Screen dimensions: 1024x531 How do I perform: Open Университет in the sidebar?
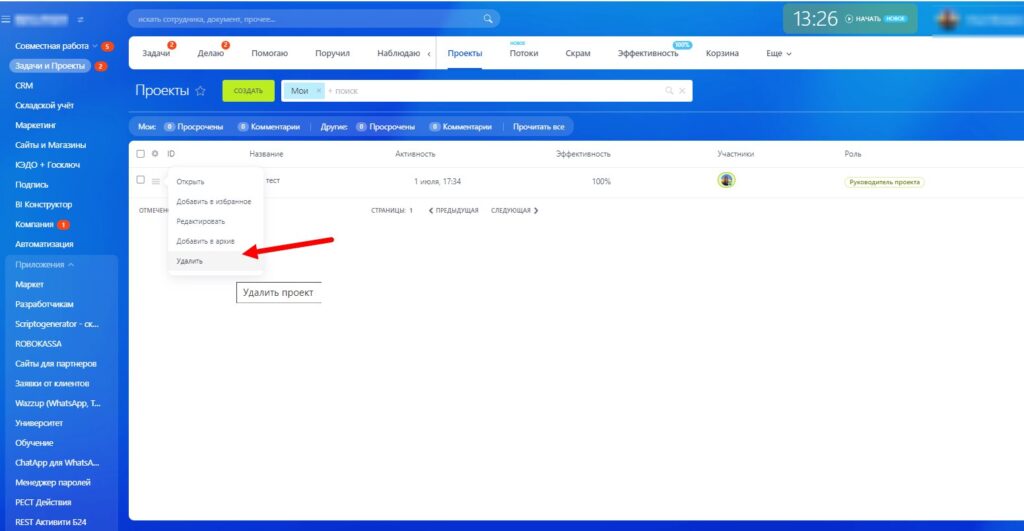tap(39, 423)
